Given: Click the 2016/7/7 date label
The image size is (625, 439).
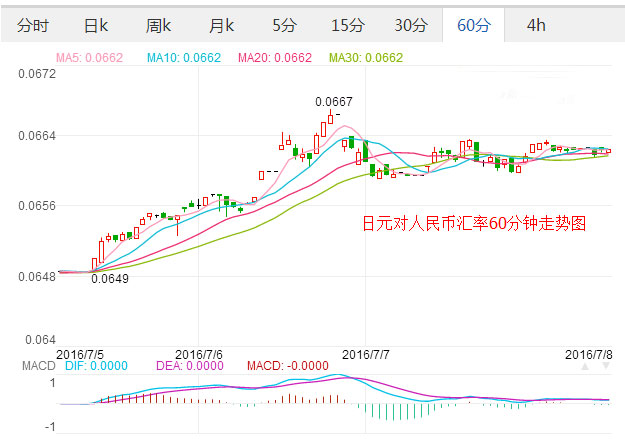Looking at the screenshot, I should click(366, 354).
